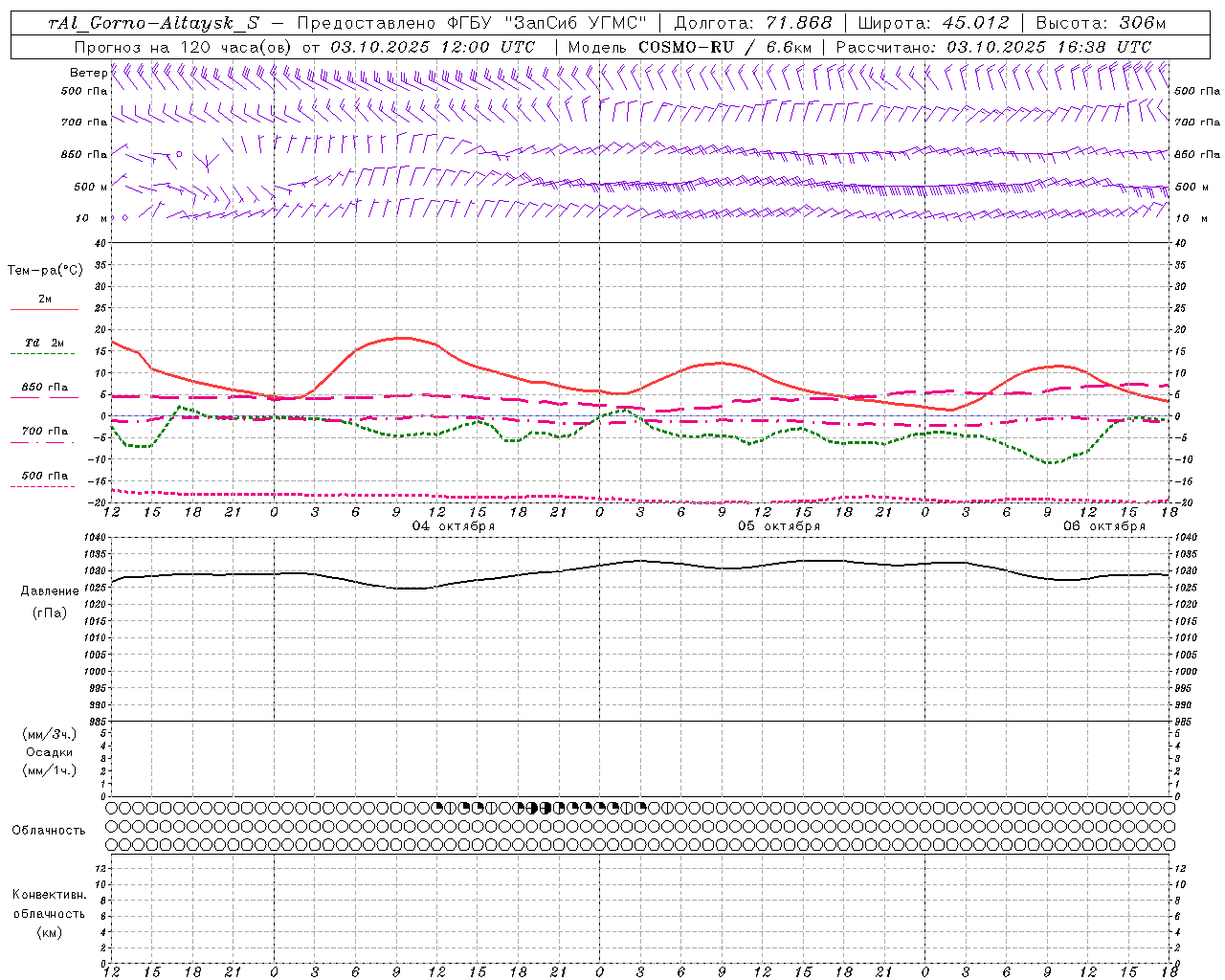1225x980 pixels.
Task: Click the (мм/3ч.) precipitation unit label
Action: coord(50,734)
